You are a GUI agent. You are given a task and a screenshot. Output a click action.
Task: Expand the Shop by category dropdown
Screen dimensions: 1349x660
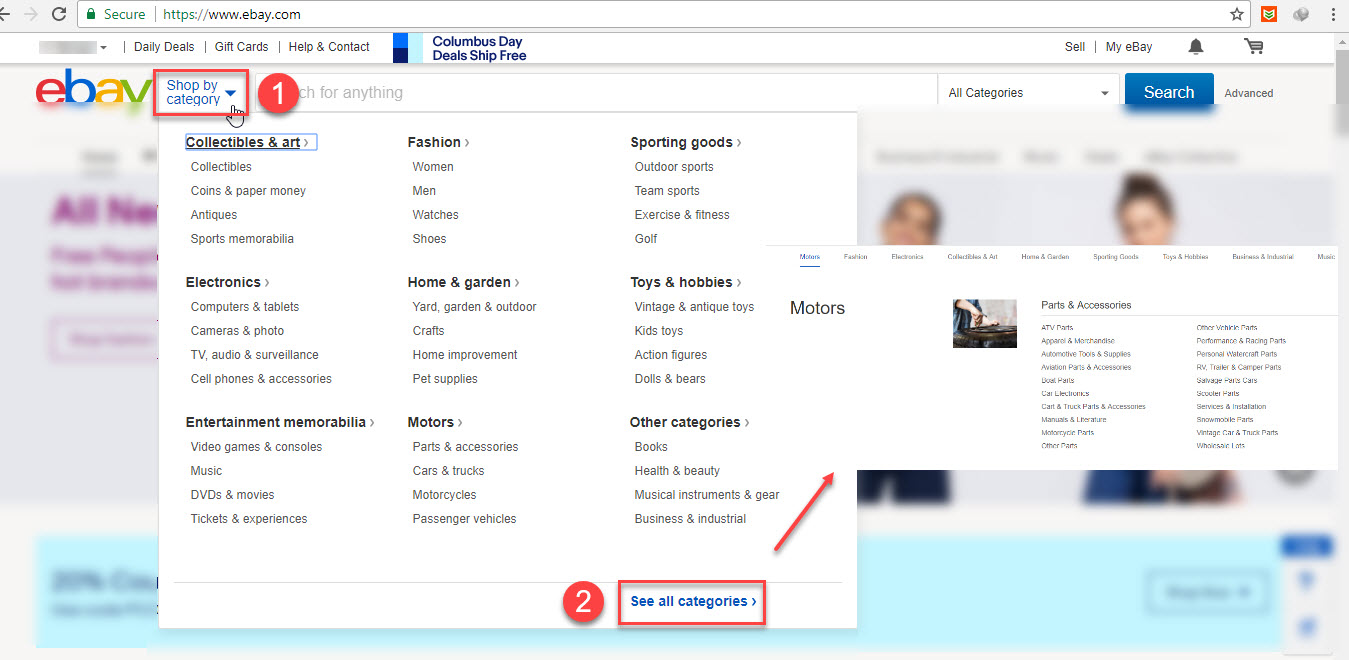201,92
